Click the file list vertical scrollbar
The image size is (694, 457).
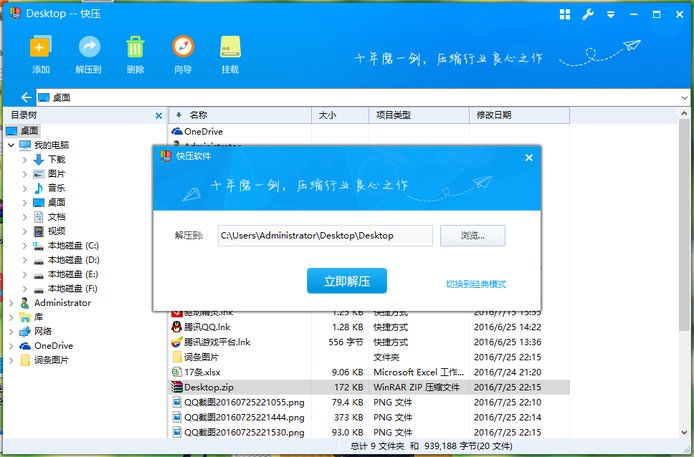(684, 223)
